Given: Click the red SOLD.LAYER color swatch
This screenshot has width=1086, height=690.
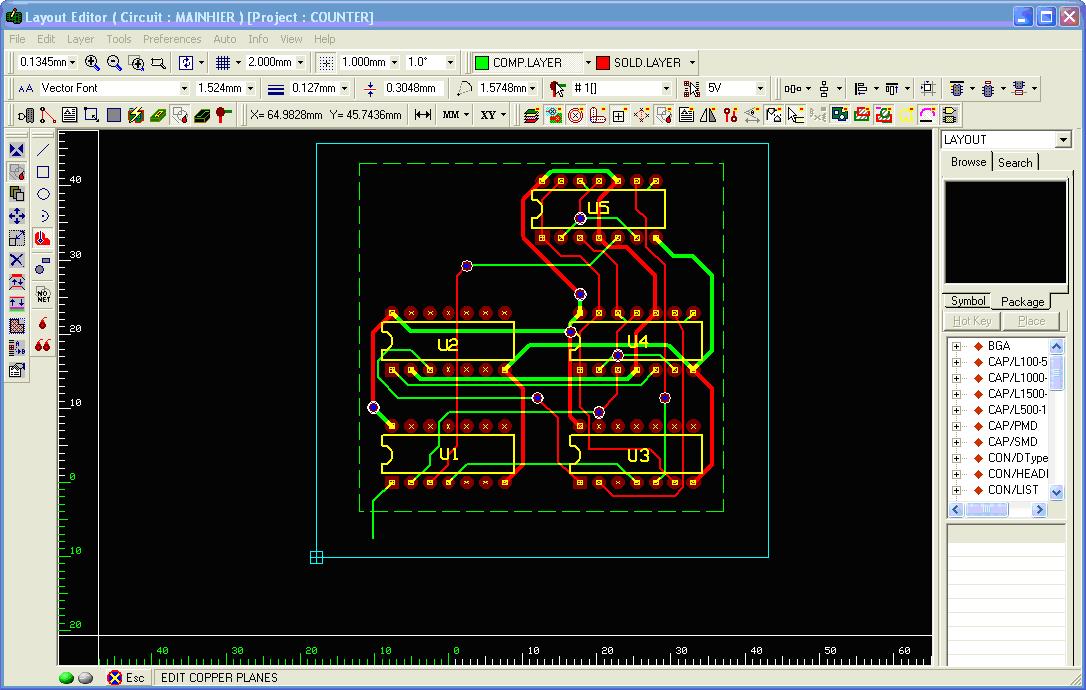Looking at the screenshot, I should 603,63.
